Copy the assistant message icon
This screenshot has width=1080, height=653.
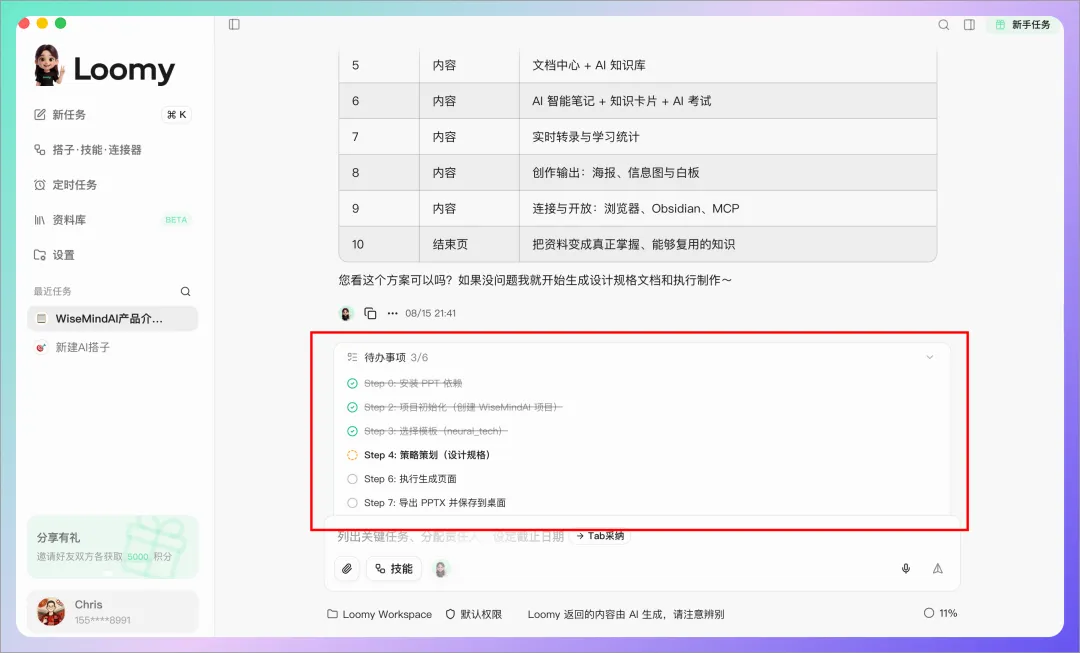coord(370,313)
